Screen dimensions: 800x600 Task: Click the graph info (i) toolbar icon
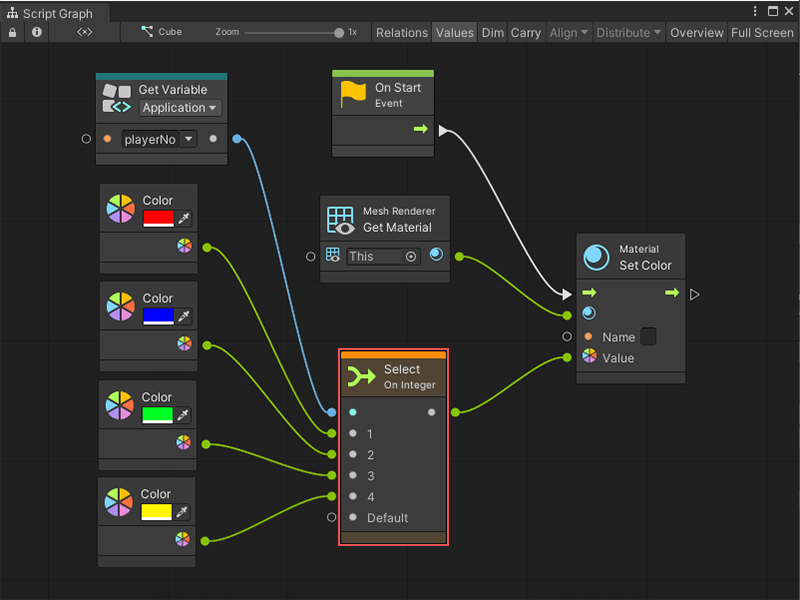[36, 32]
